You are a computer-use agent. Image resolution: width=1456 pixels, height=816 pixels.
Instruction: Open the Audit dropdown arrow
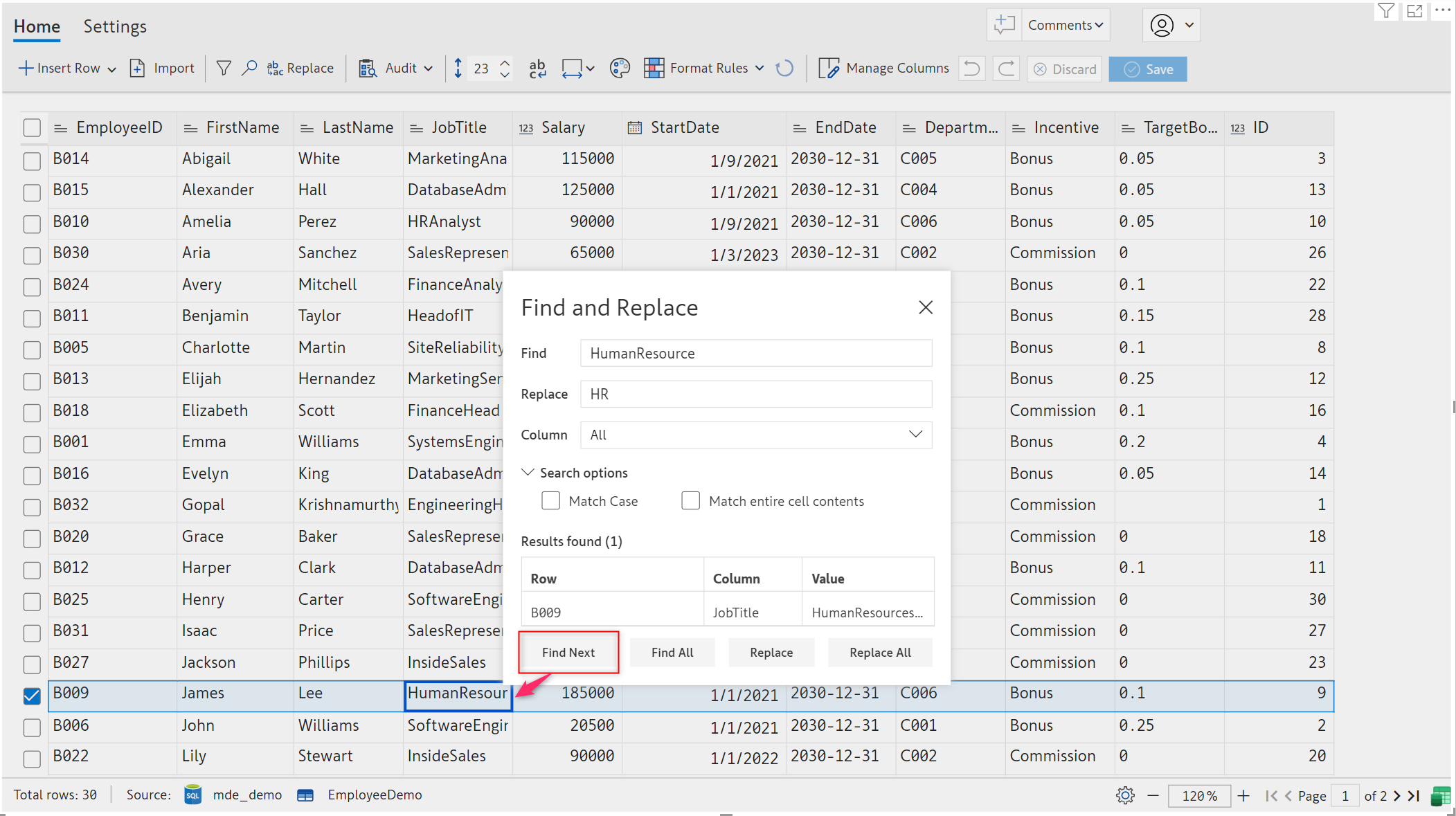429,69
